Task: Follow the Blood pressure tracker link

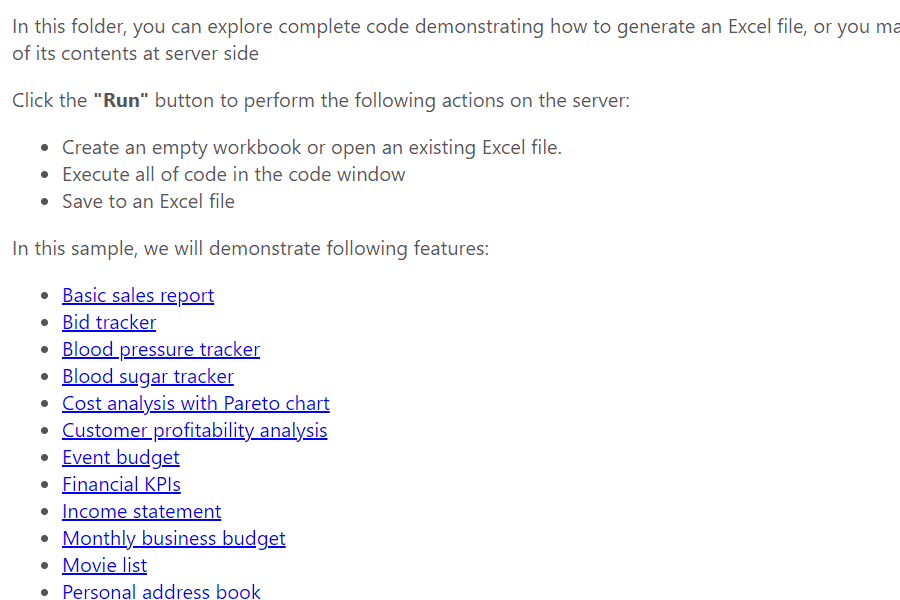Action: coord(161,349)
